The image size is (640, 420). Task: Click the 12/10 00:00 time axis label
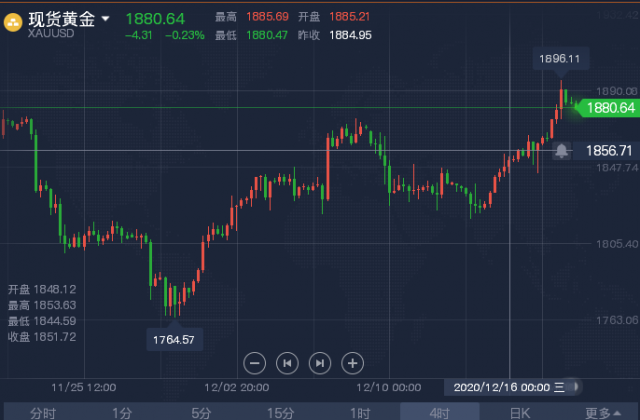point(389,387)
